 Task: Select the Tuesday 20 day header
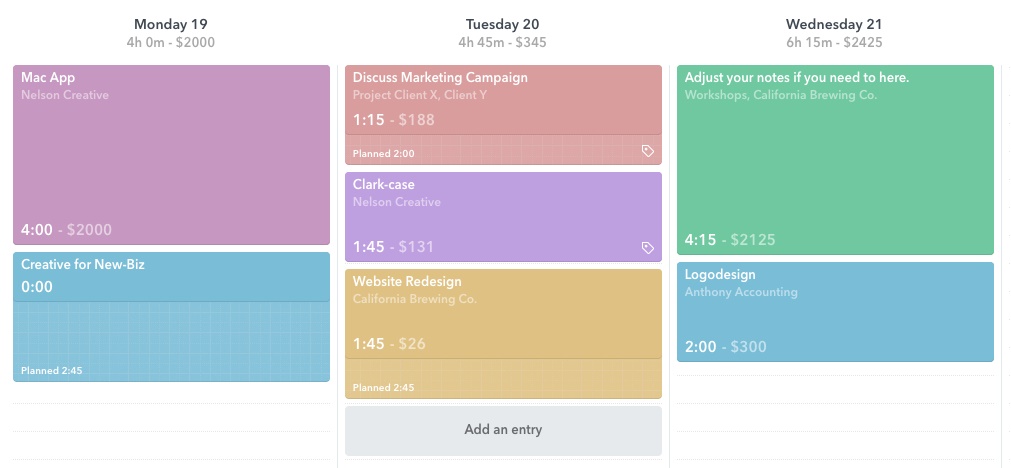(502, 24)
